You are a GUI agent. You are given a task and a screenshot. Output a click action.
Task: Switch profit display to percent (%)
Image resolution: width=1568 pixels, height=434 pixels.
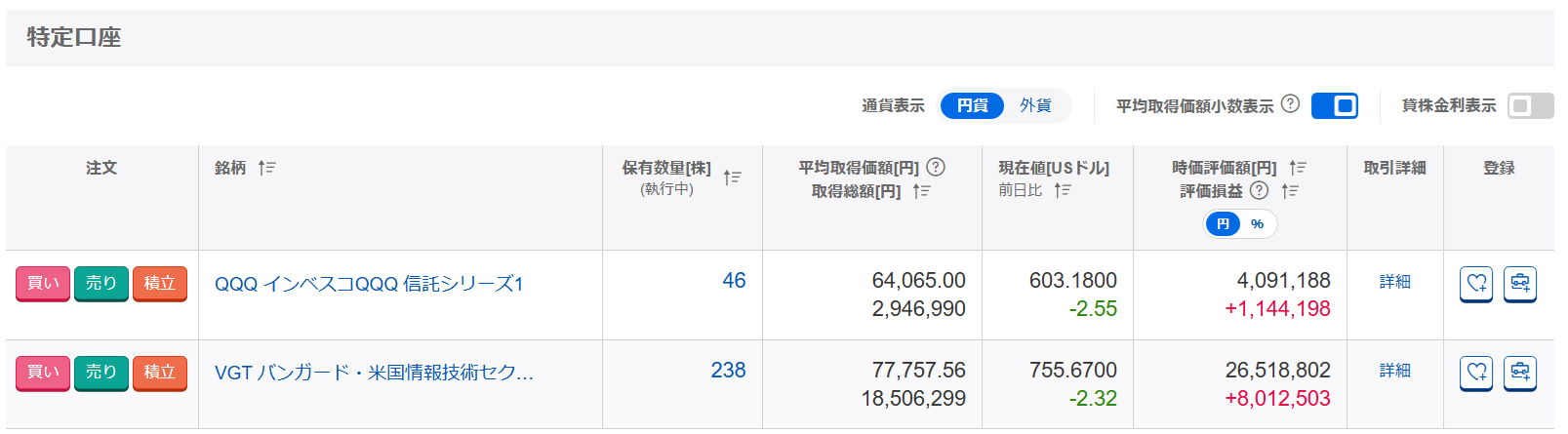(x=1257, y=223)
